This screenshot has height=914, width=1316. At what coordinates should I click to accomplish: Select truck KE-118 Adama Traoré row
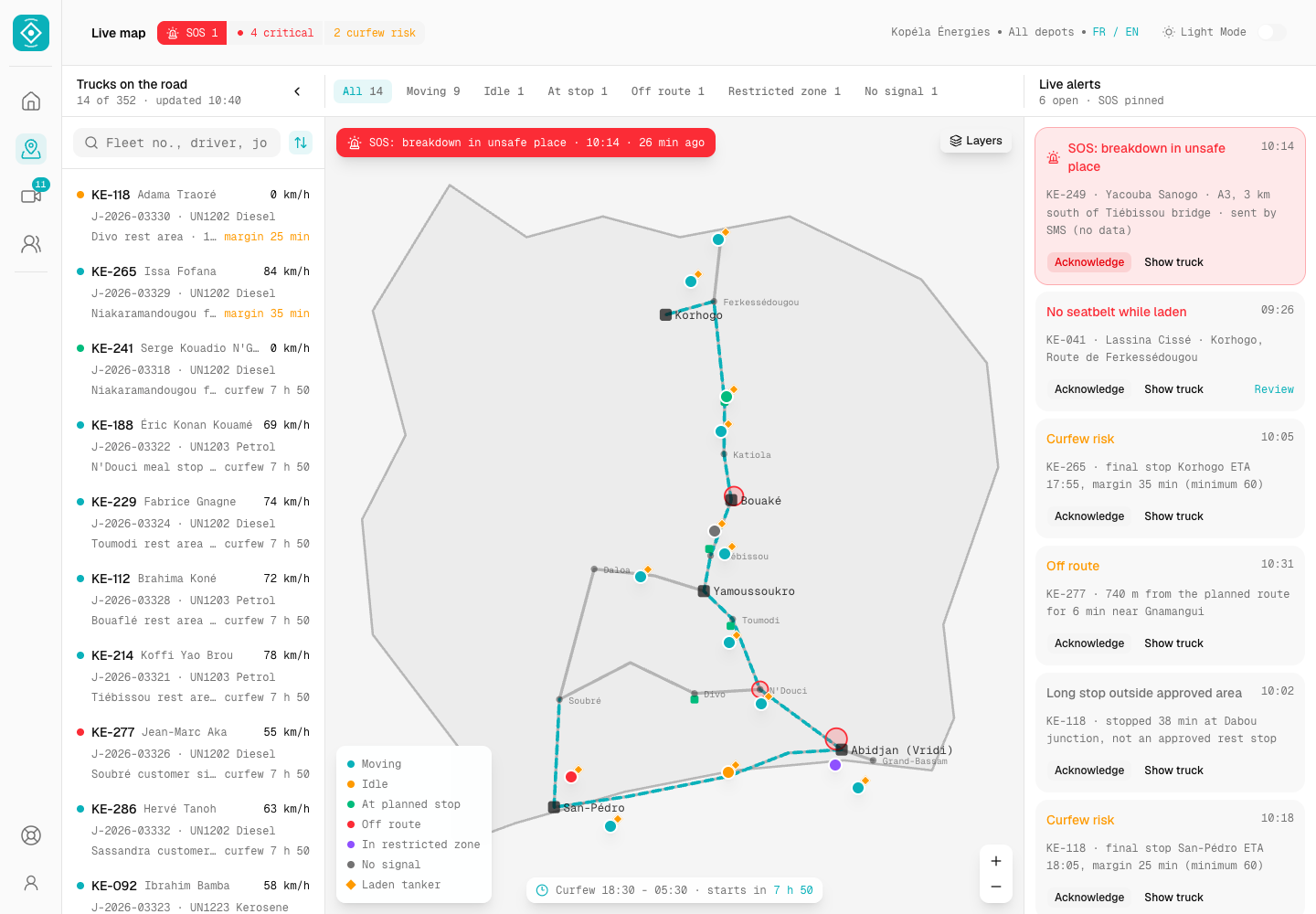pos(194,216)
